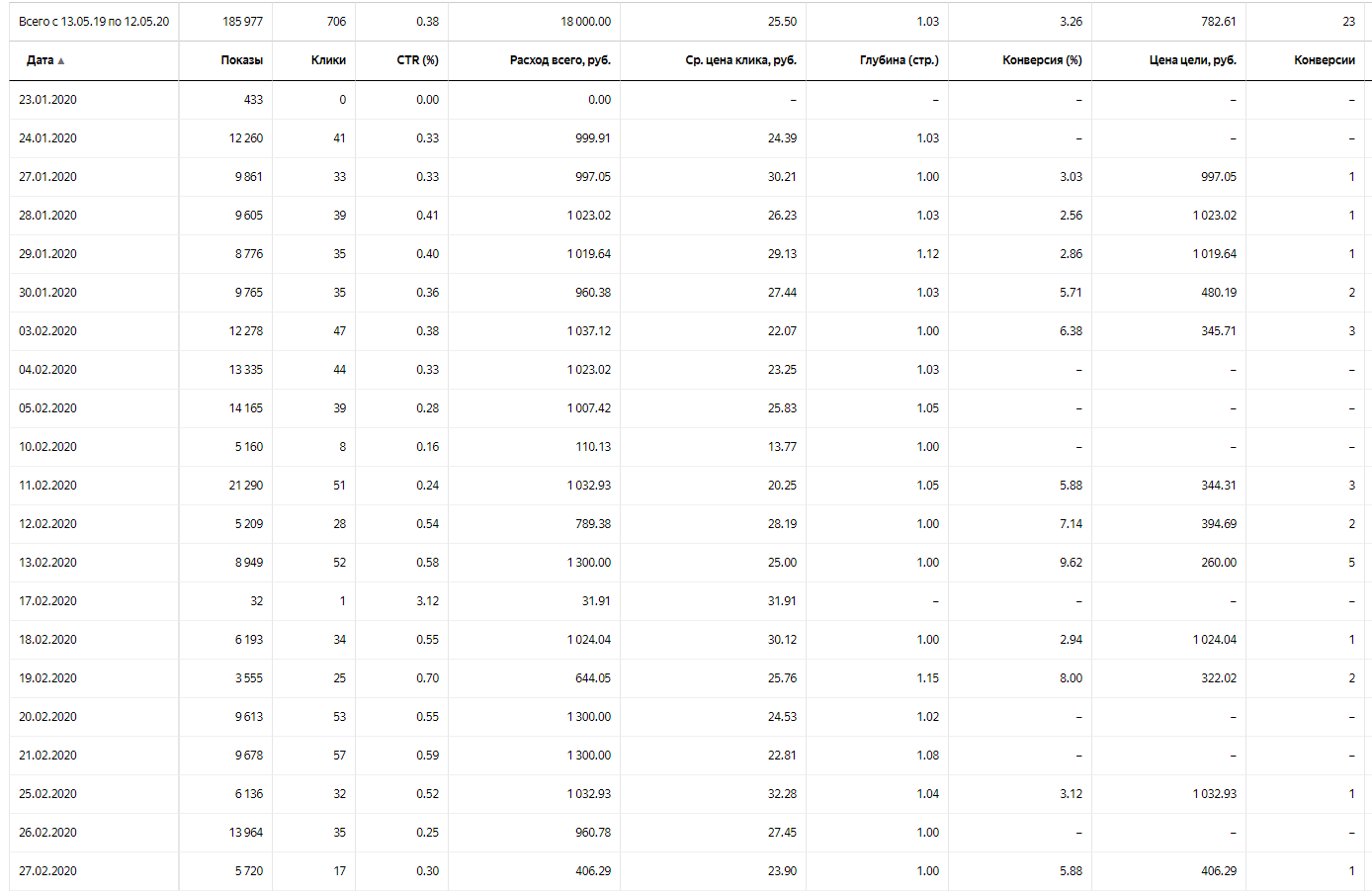Click the total conversions value 23
Screen dimensions: 1372x894
click(1349, 22)
